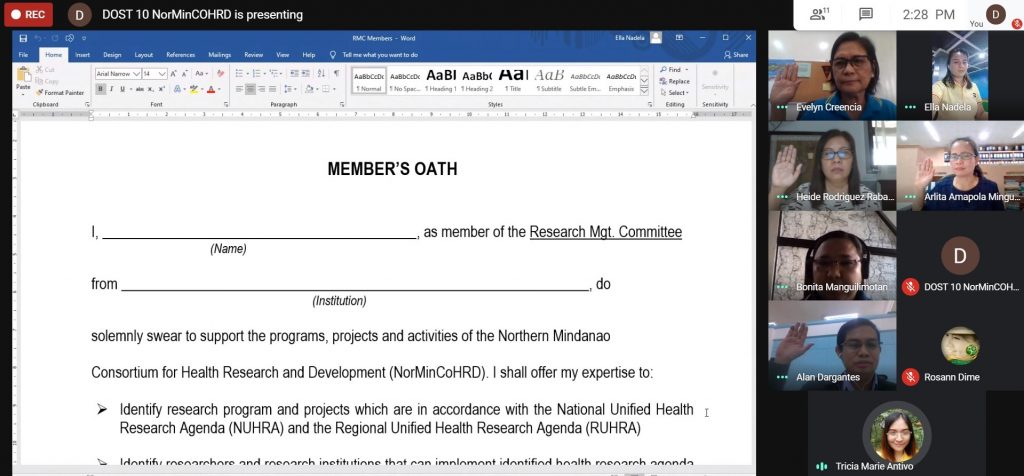Switch to the References tab
Viewport: 1024px width, 476px height.
pos(180,55)
